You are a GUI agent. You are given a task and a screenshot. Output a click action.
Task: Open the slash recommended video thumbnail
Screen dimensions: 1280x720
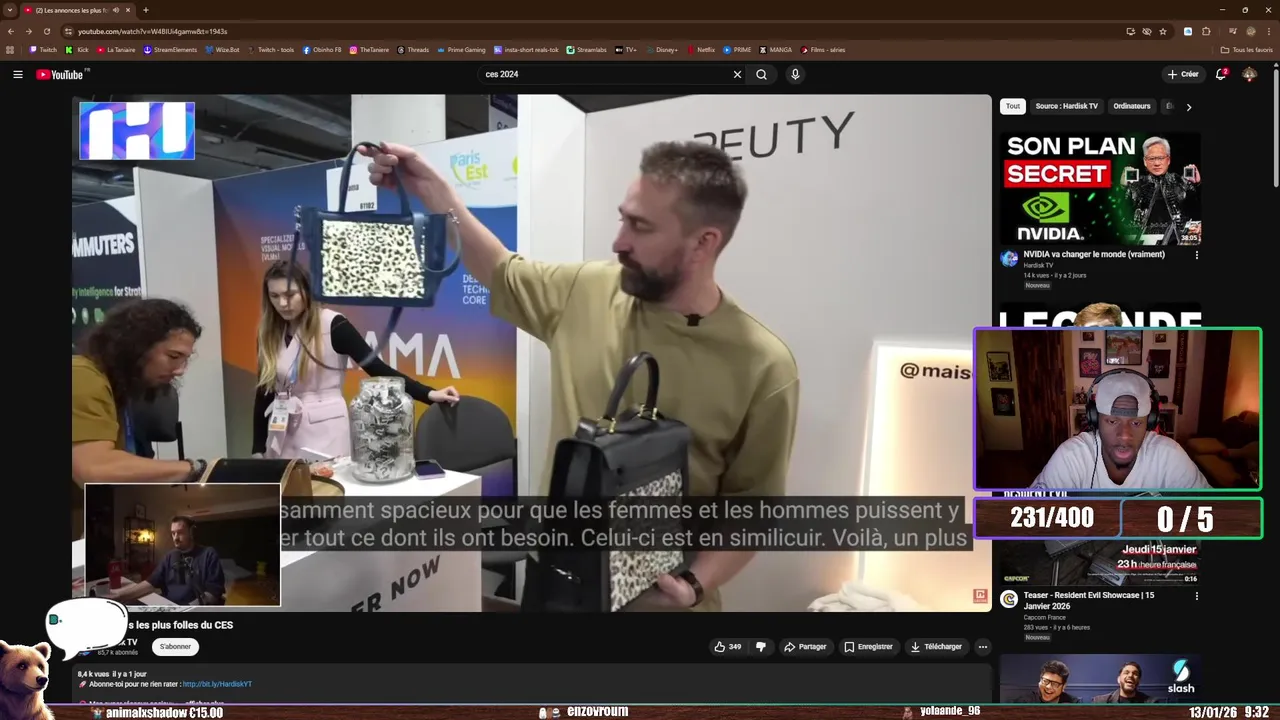point(1100,678)
